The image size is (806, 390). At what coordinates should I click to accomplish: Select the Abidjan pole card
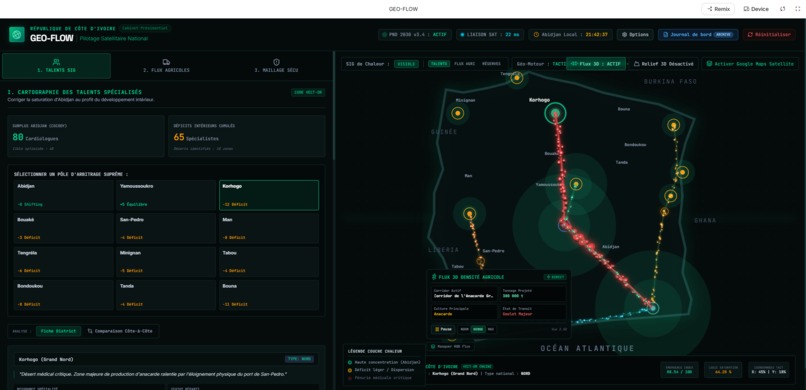click(x=64, y=195)
